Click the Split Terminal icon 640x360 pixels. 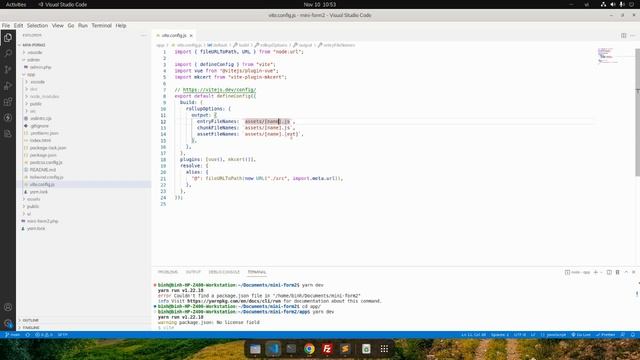[609, 272]
